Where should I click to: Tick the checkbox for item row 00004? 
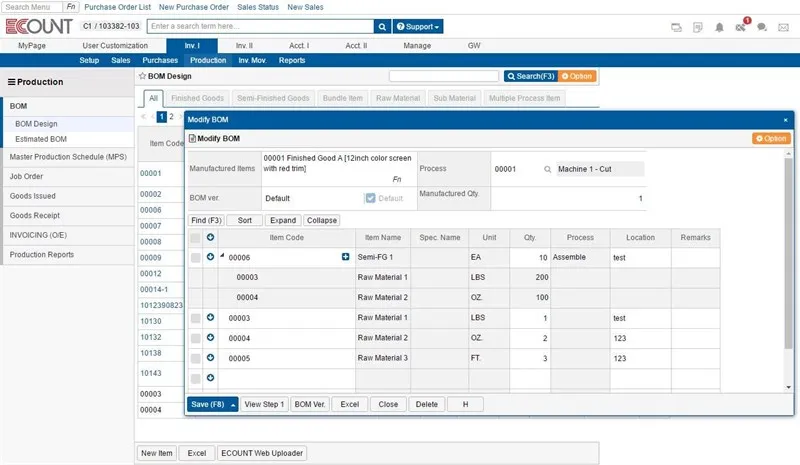coord(195,337)
